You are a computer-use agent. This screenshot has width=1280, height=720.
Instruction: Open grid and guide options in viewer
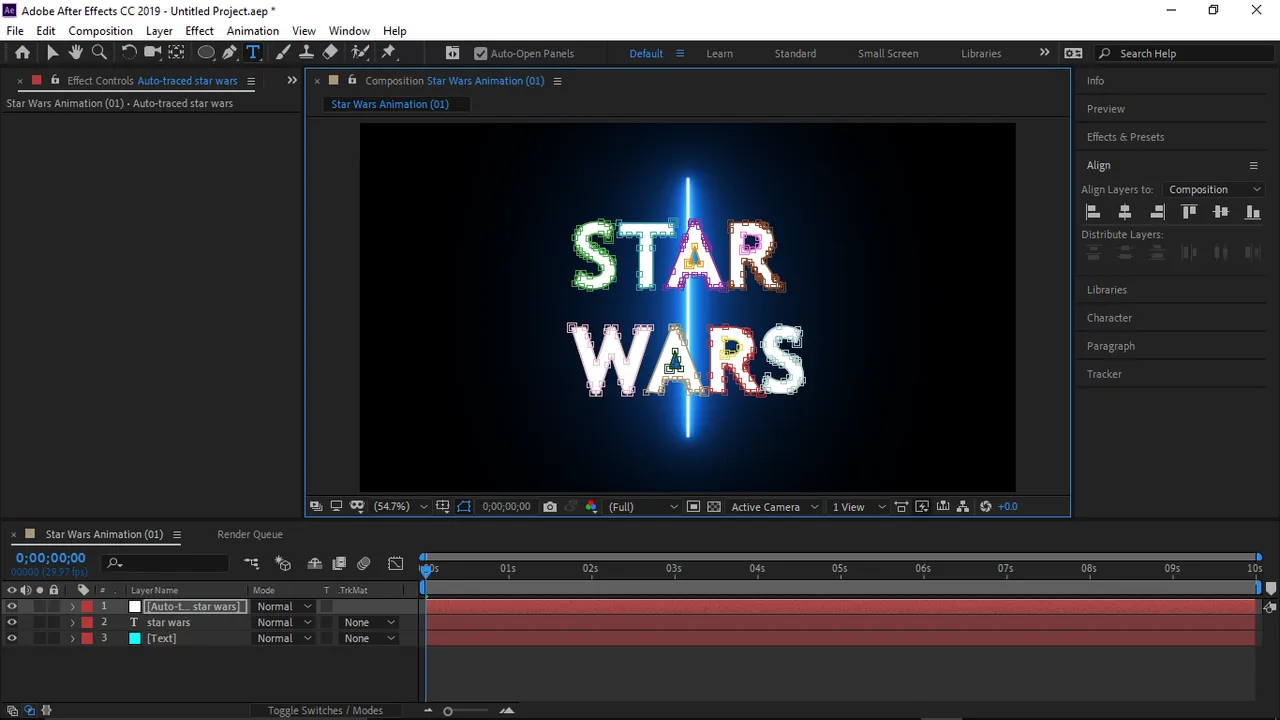coord(443,507)
